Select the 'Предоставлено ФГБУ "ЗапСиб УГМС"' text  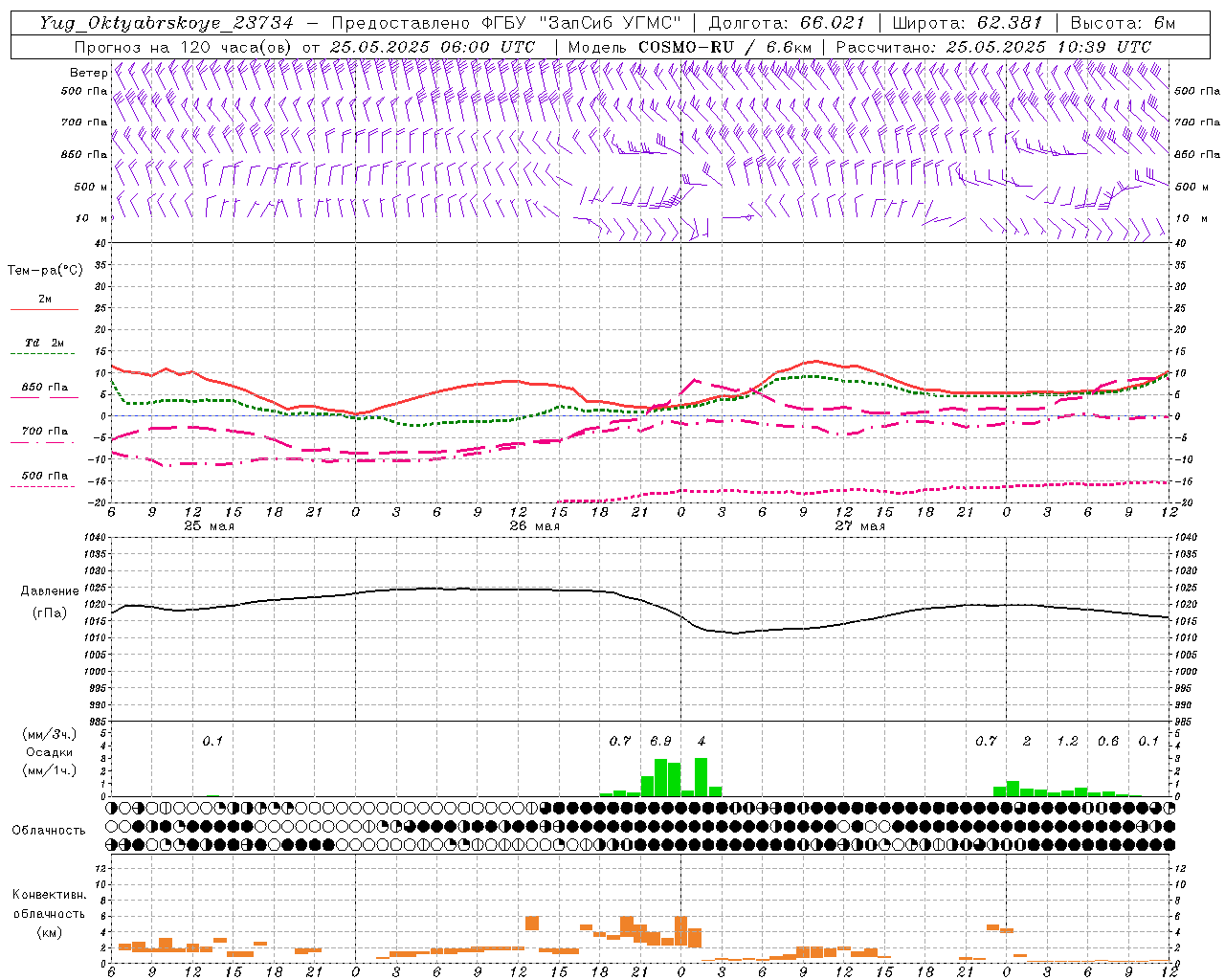(507, 23)
